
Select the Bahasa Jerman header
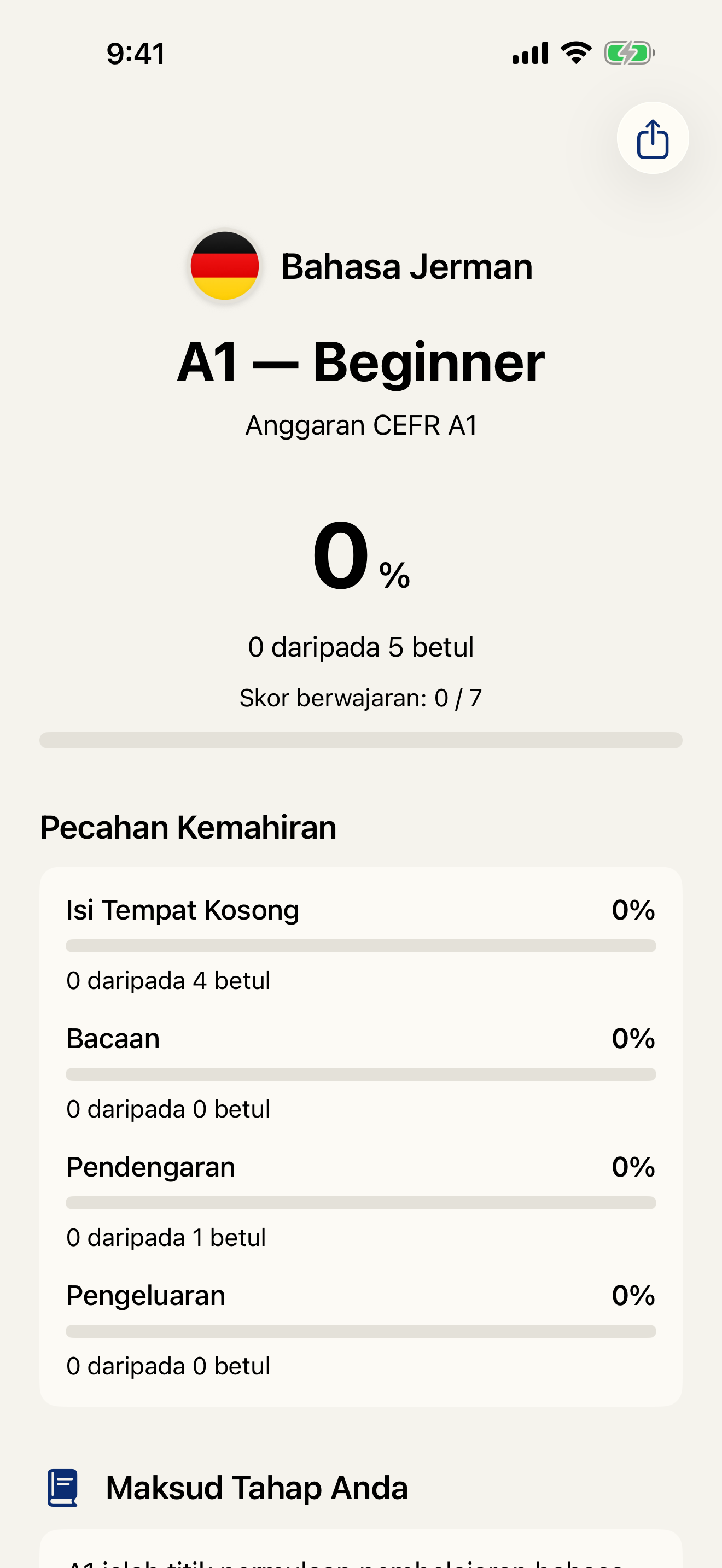[406, 266]
